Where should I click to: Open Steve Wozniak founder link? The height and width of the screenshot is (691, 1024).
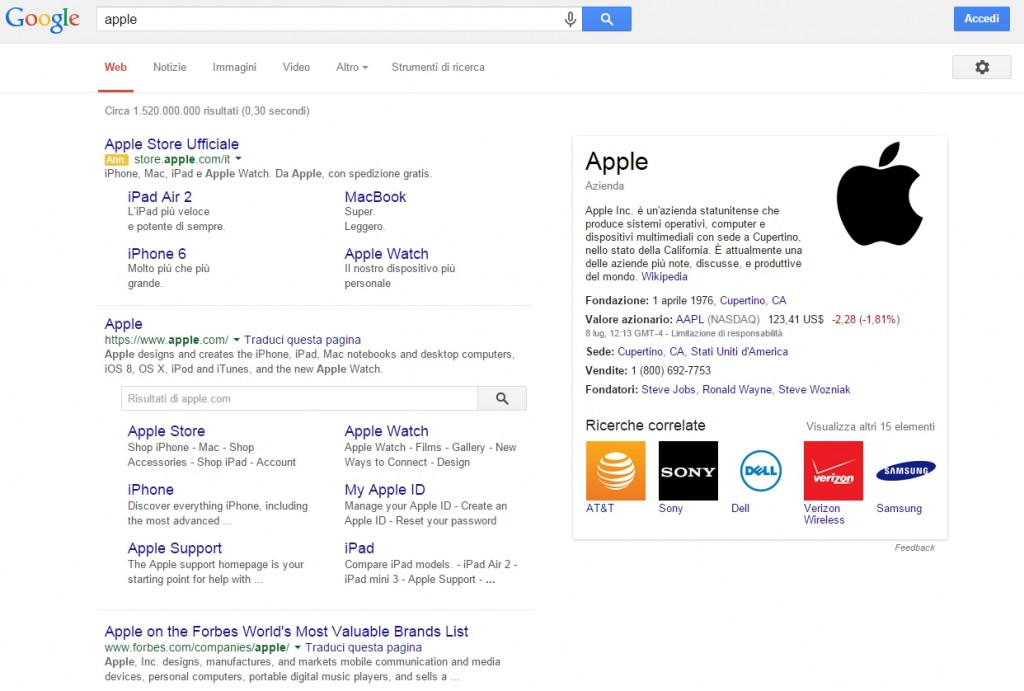coord(814,389)
